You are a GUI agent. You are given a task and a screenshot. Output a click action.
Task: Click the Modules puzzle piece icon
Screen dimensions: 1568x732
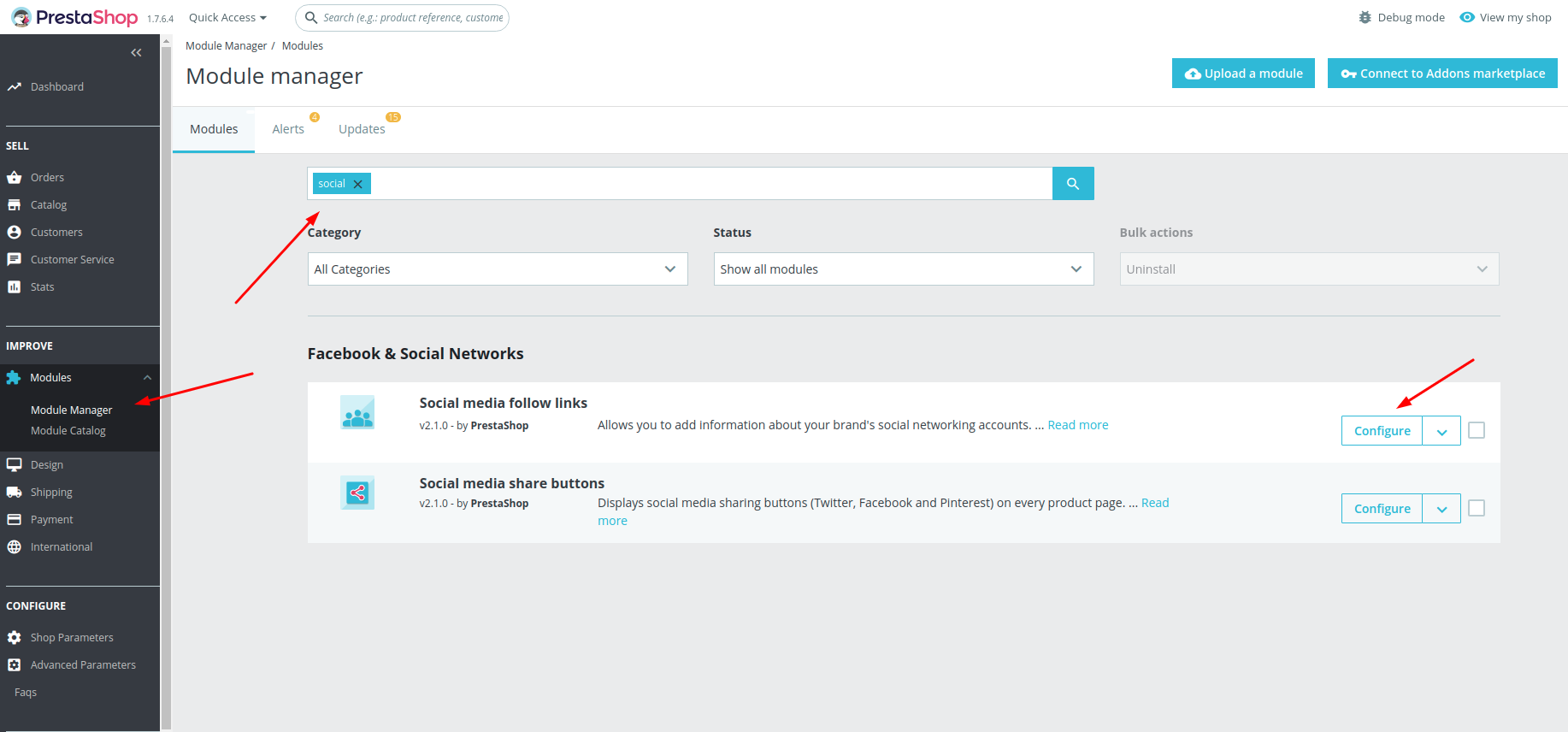14,378
